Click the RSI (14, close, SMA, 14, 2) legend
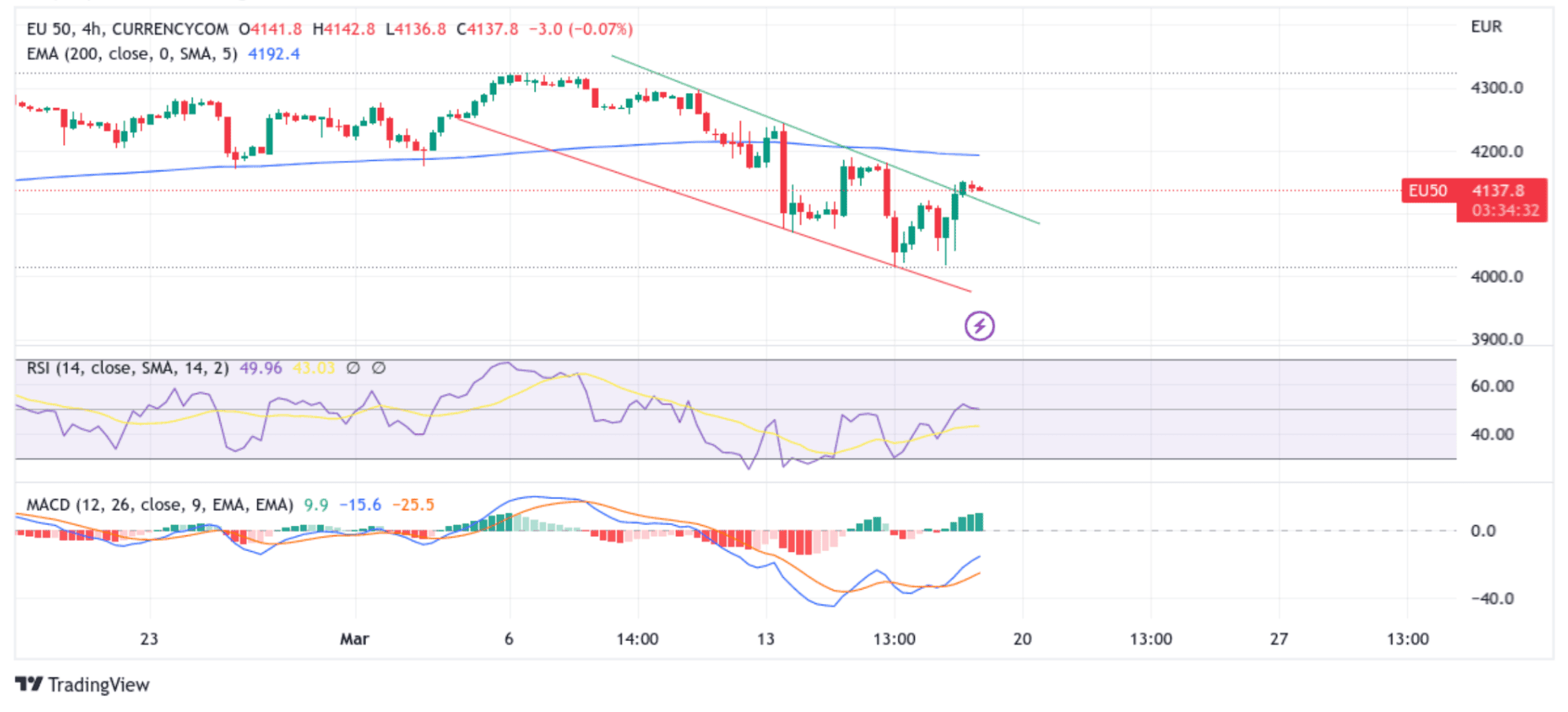1568x712 pixels. (x=127, y=368)
